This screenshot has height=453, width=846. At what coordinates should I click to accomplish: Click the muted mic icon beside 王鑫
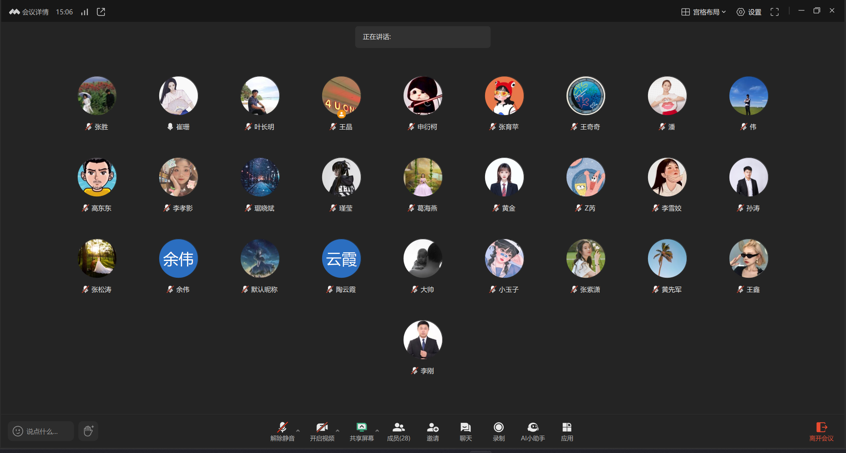tap(740, 290)
